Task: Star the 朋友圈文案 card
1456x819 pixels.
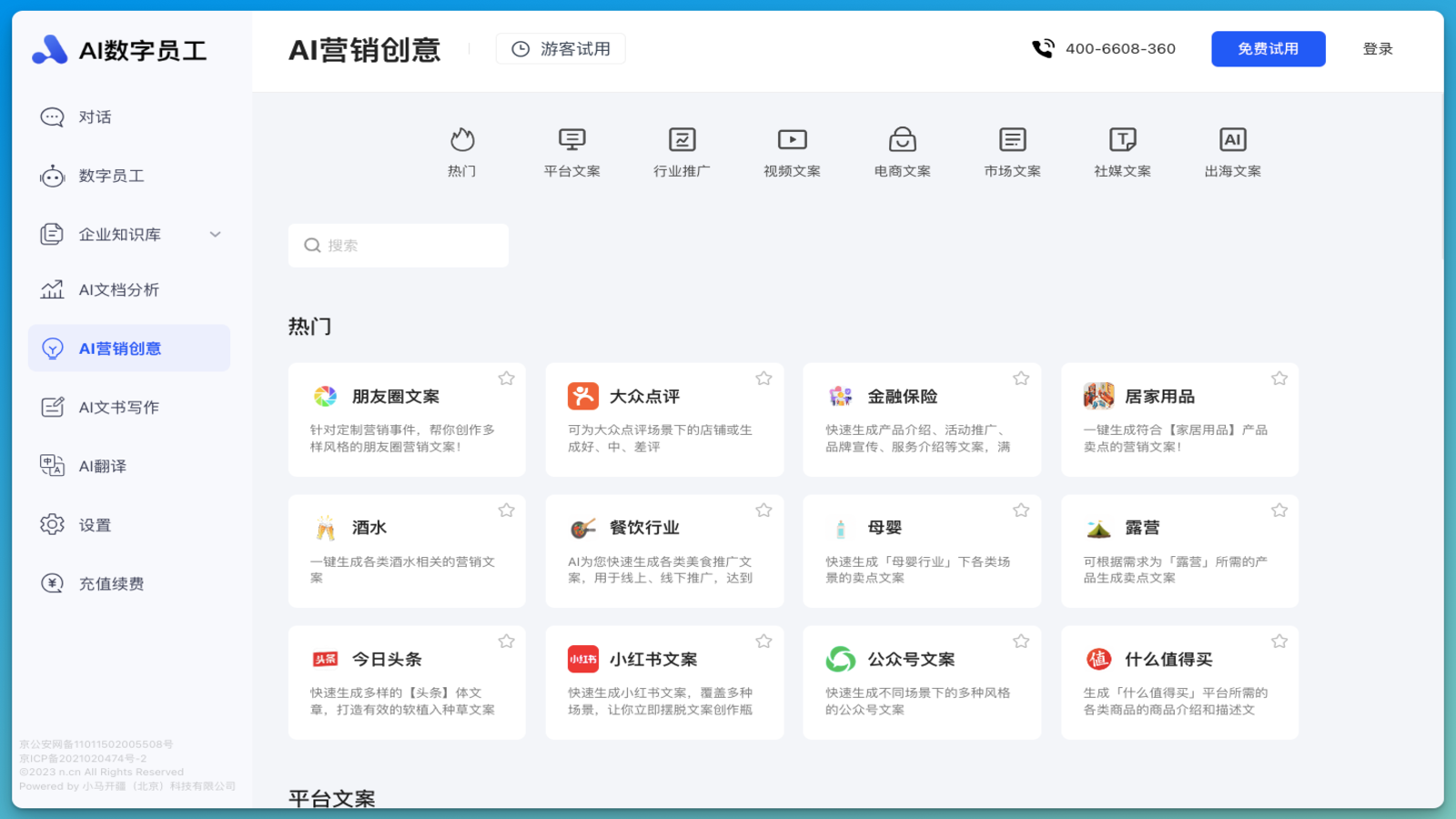Action: point(506,378)
